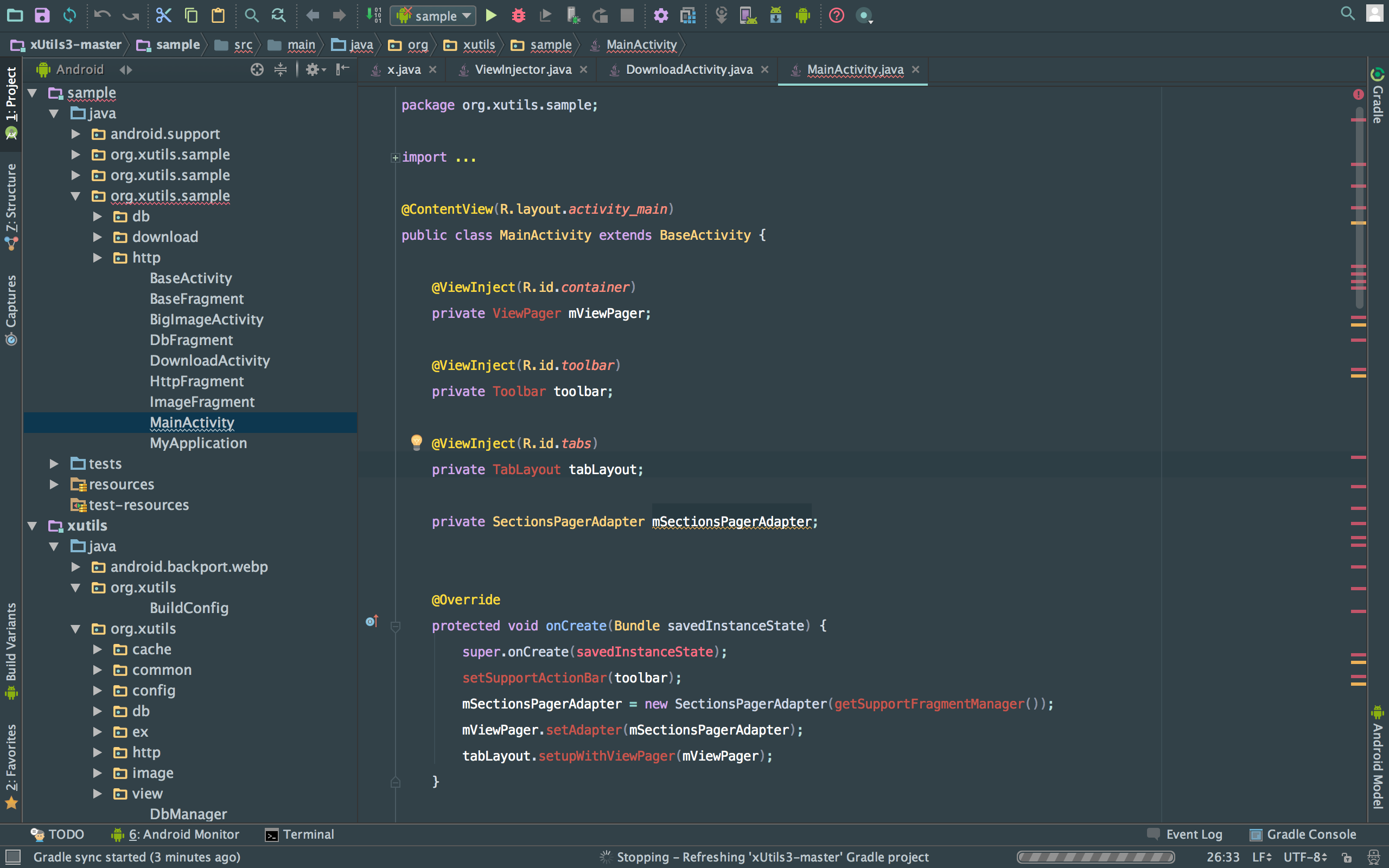Screen dimensions: 1389x868
Task: Open AVD Manager icon
Action: coord(748,16)
